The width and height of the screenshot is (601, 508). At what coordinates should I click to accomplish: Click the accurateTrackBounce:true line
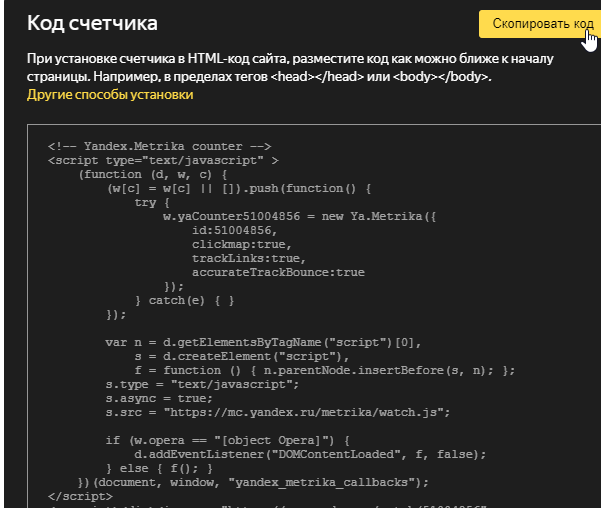click(x=278, y=273)
